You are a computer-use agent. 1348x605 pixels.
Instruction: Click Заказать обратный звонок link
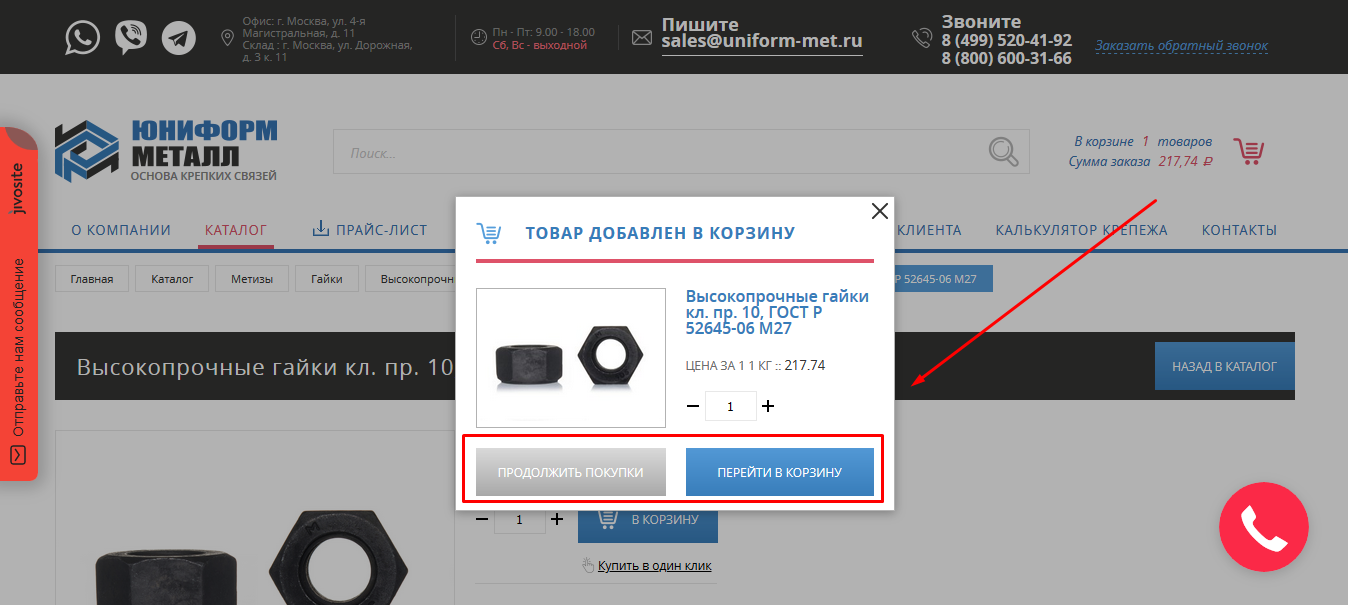tap(1181, 46)
